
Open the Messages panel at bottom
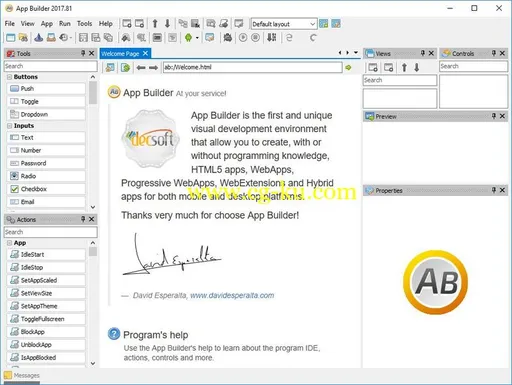22,376
